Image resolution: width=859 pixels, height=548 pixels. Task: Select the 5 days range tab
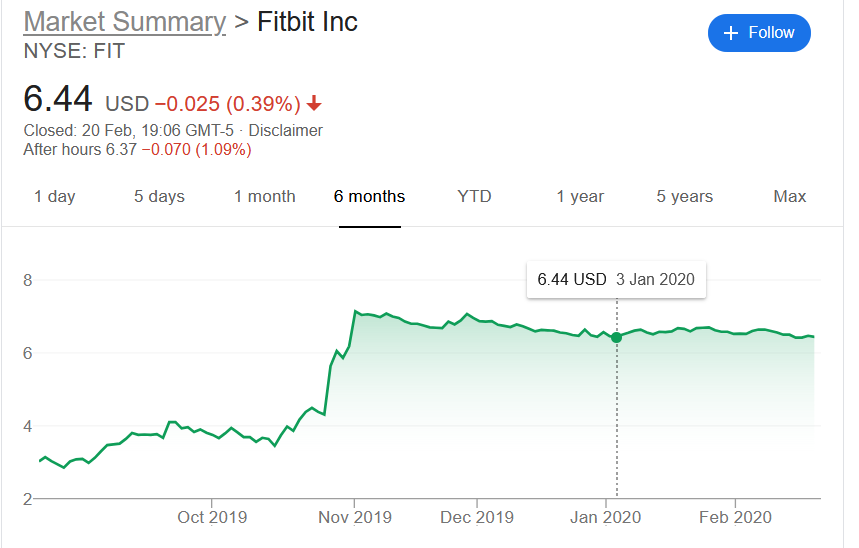click(x=159, y=196)
